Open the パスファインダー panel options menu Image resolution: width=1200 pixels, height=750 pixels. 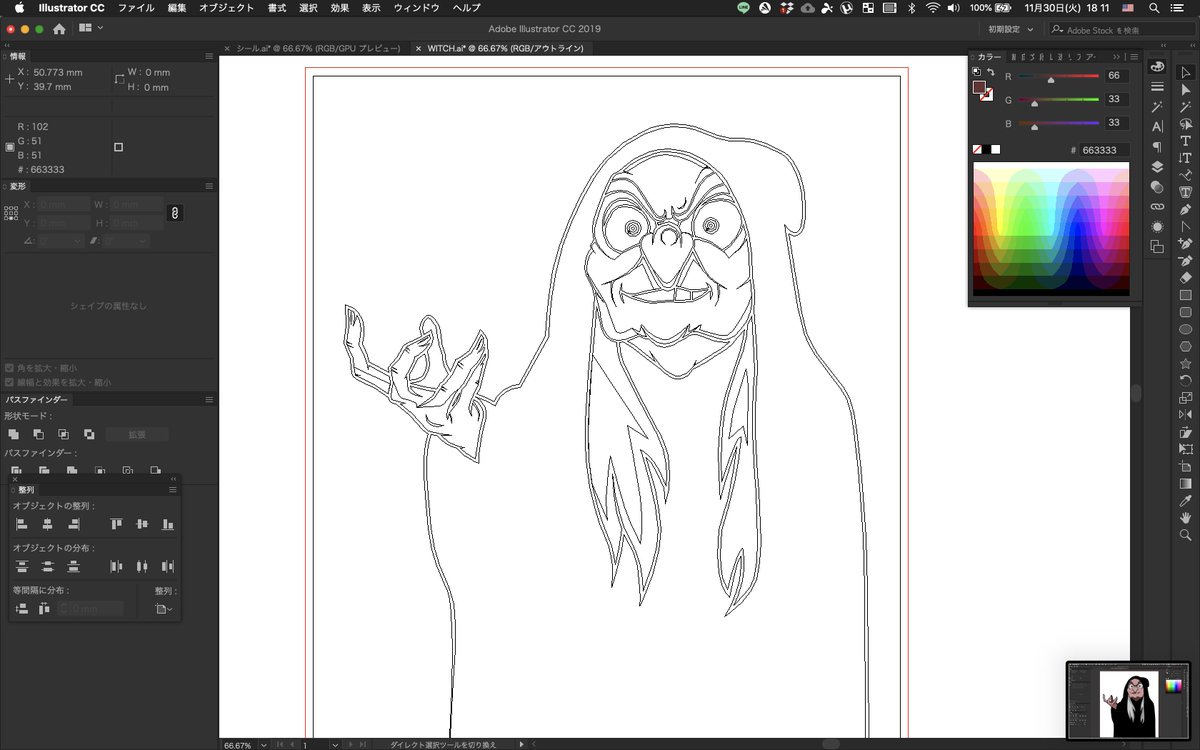coord(209,399)
